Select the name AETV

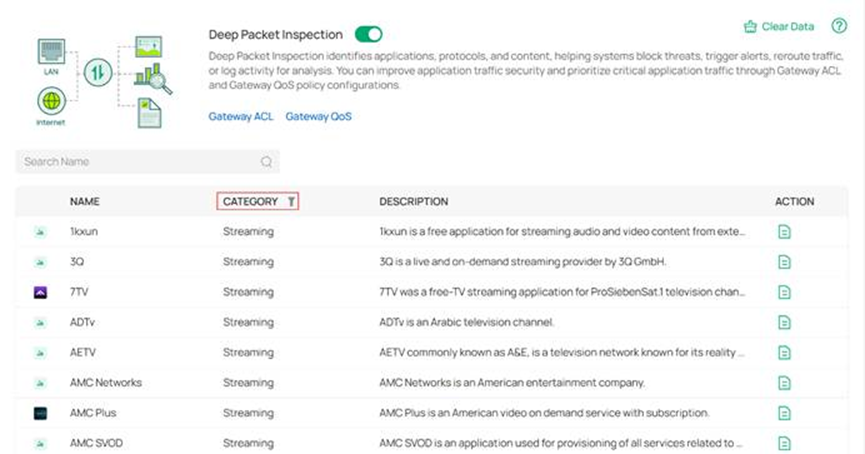[83, 352]
